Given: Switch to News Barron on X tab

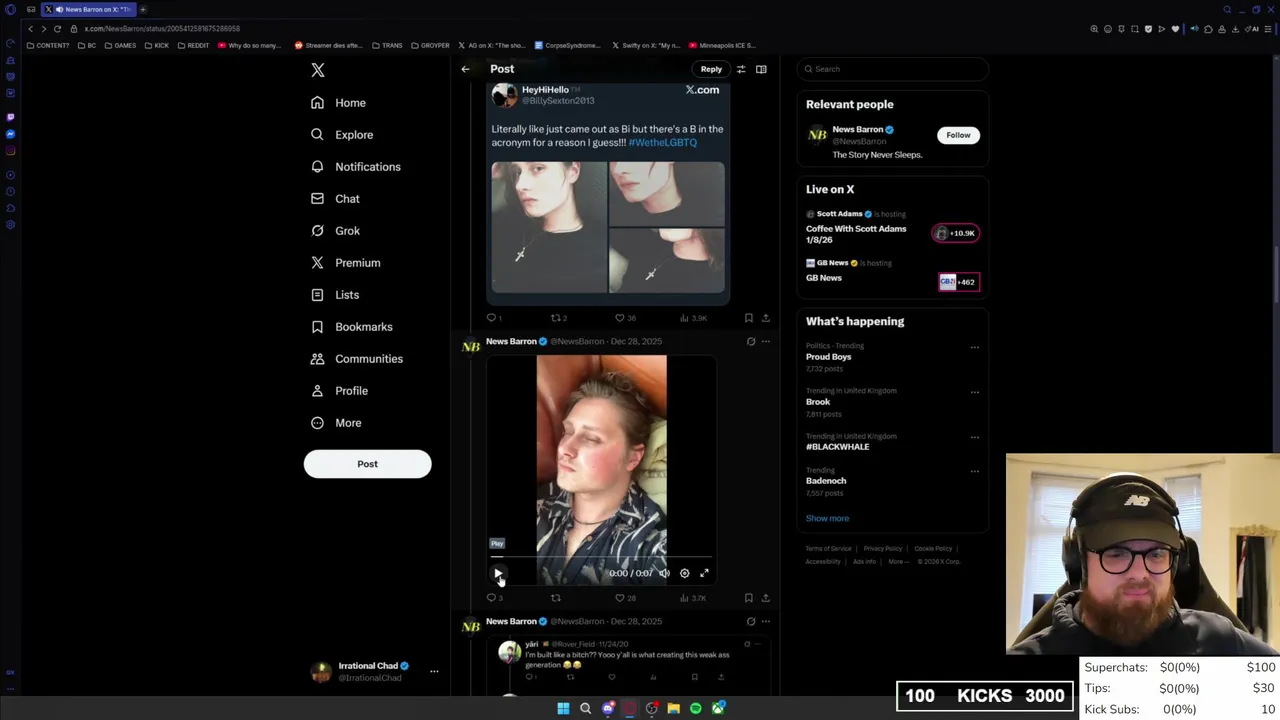Looking at the screenshot, I should (88, 9).
